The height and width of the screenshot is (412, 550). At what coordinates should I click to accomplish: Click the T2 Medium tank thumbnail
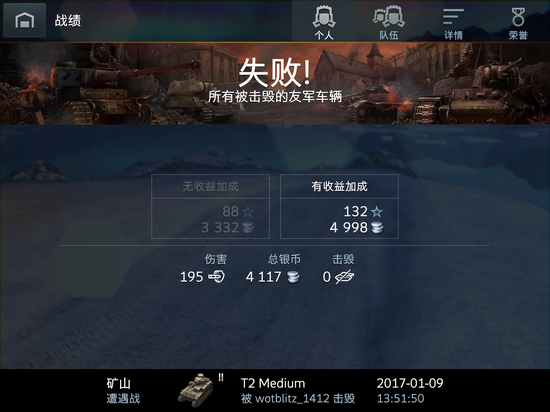(196, 391)
